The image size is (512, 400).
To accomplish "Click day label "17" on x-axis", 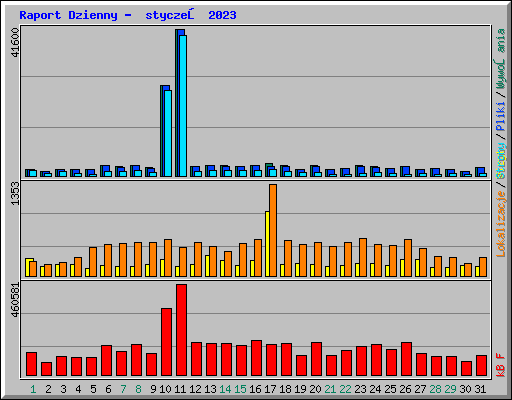I will 270,389.
